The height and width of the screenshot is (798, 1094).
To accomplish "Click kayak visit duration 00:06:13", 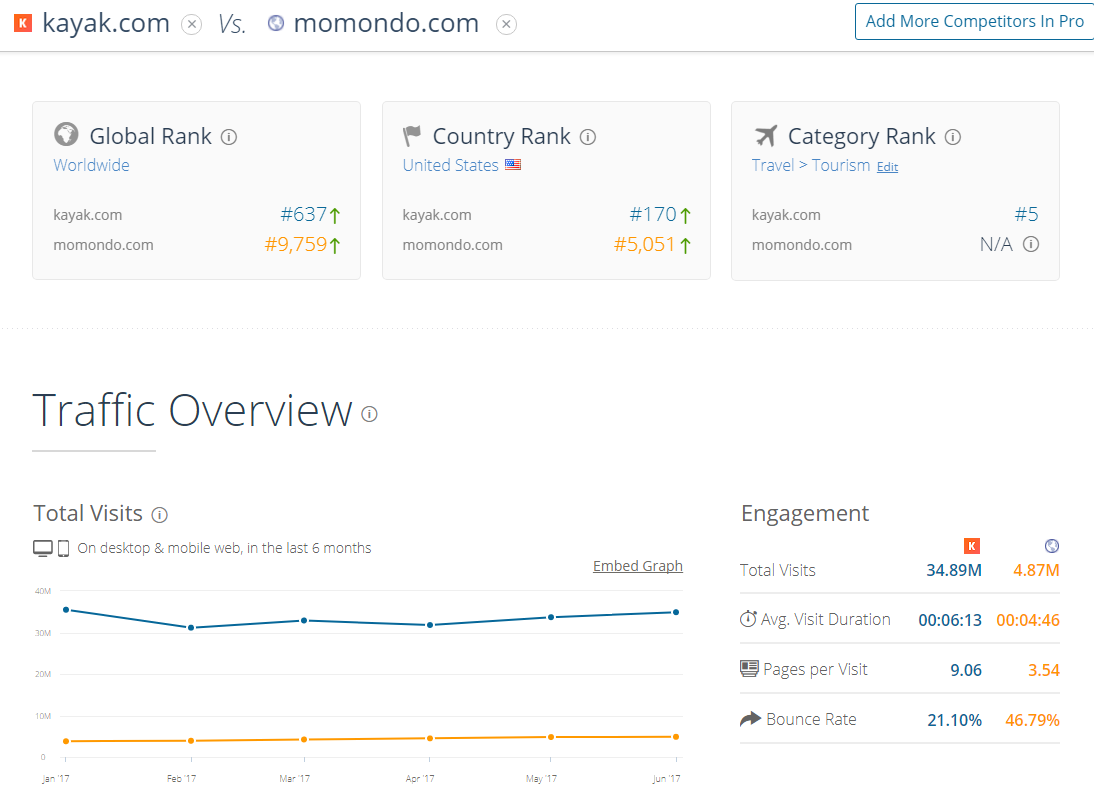I will pyautogui.click(x=950, y=620).
